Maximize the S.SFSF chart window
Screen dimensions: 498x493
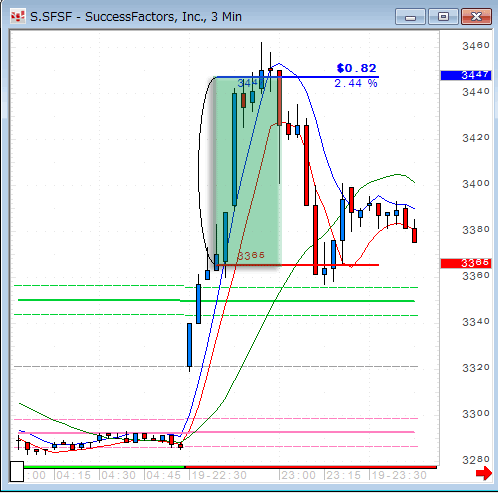(x=443, y=17)
